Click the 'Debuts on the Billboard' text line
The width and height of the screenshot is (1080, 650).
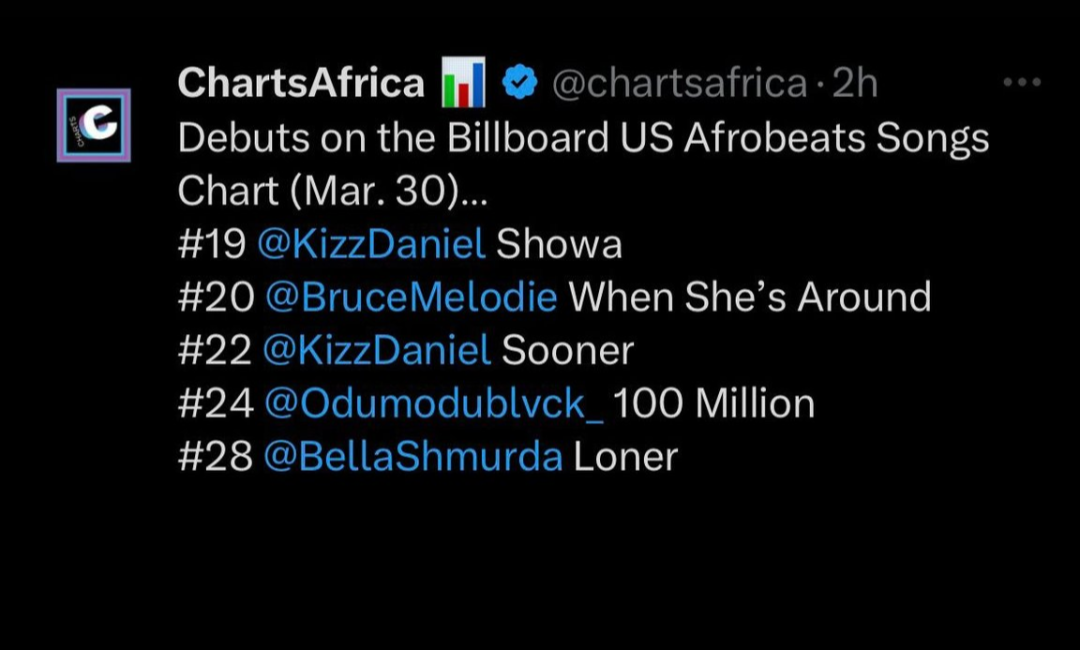[583, 138]
